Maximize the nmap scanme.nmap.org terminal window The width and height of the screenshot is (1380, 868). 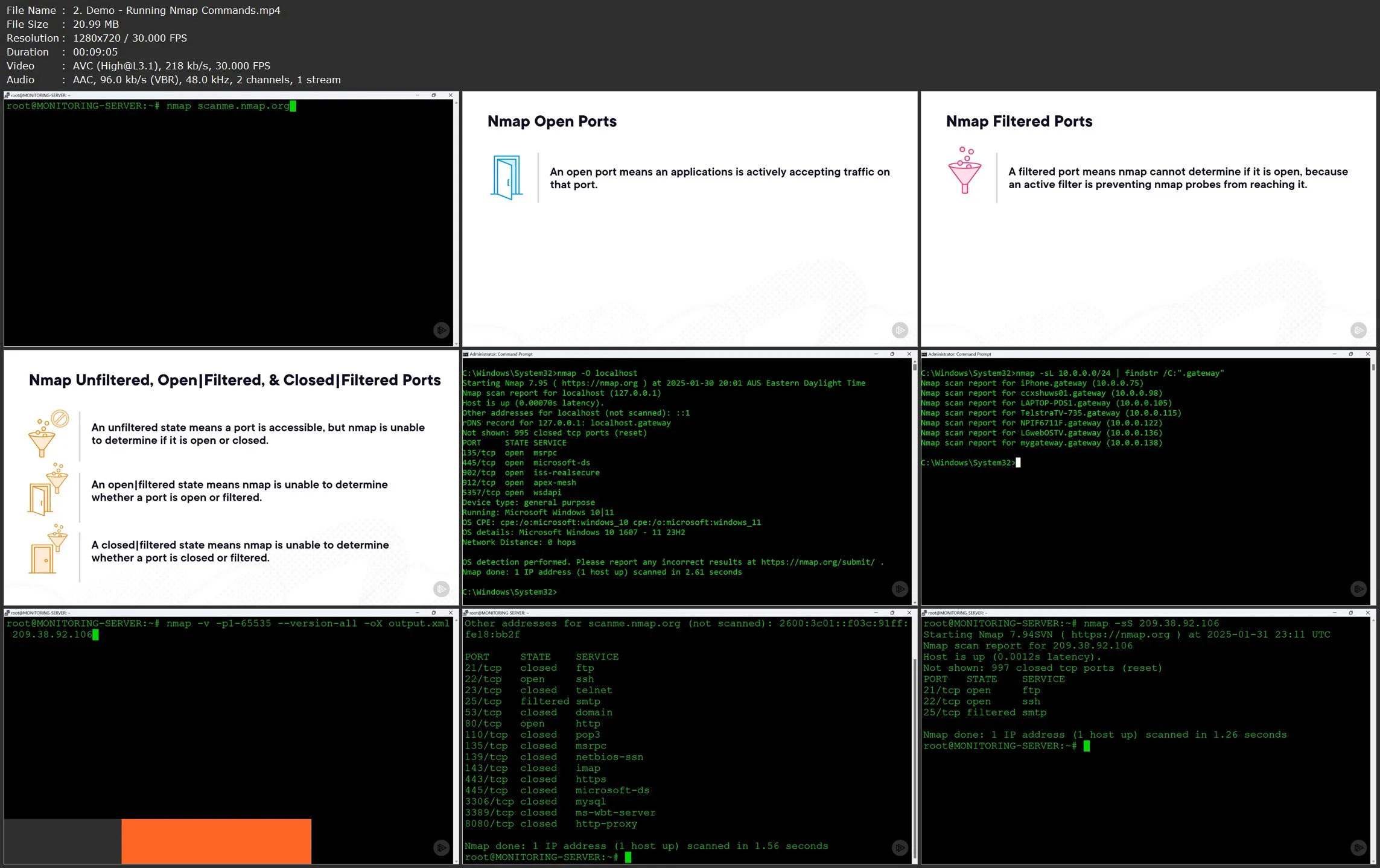433,95
